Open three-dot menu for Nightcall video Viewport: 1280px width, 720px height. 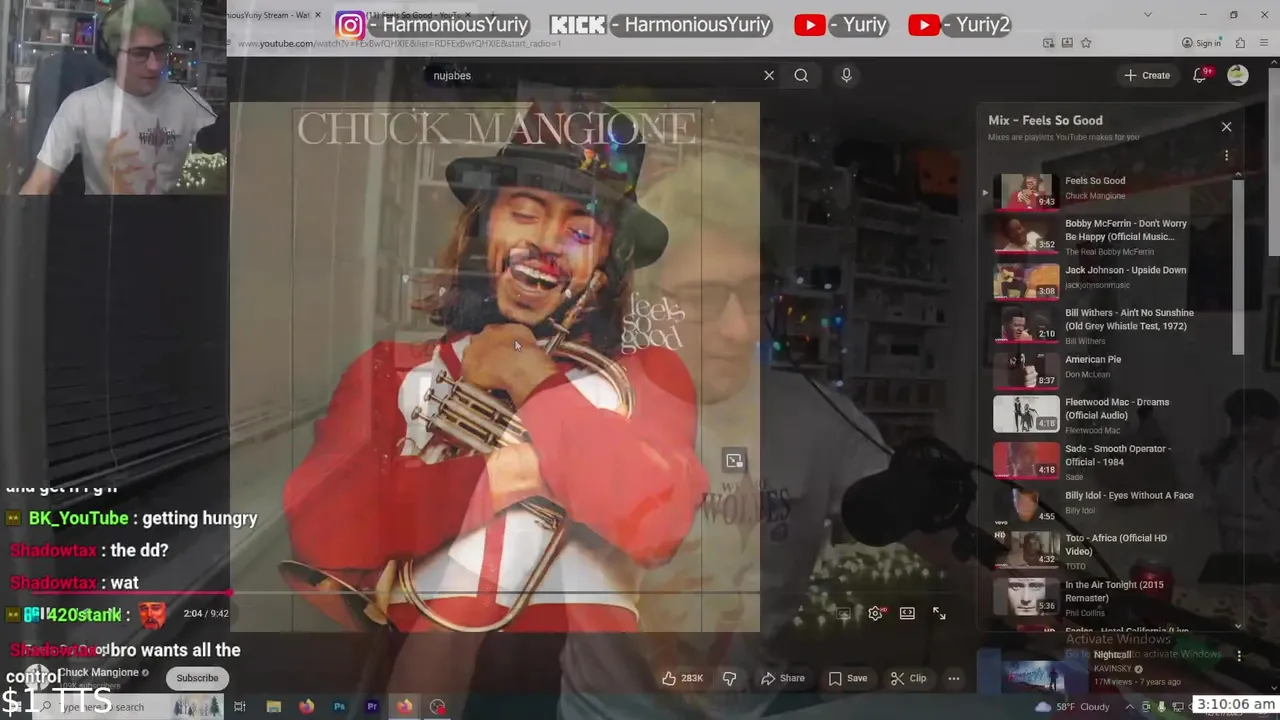tap(1239, 656)
